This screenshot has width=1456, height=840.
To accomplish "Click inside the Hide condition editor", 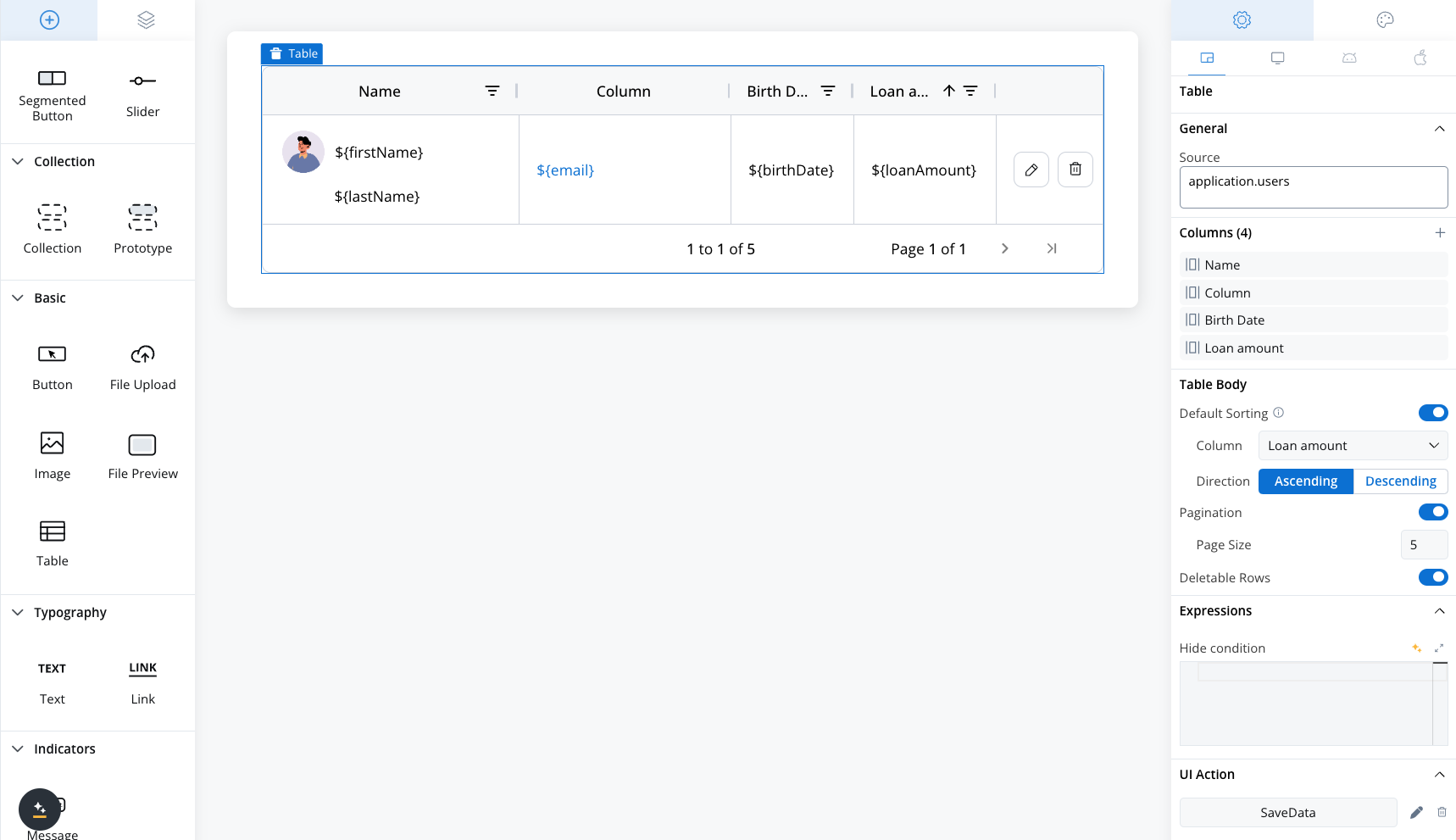I will (1314, 704).
